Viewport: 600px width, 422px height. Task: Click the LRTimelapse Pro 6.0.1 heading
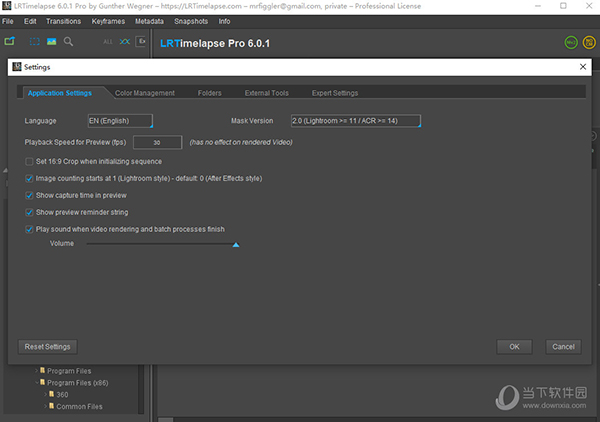tap(215, 43)
